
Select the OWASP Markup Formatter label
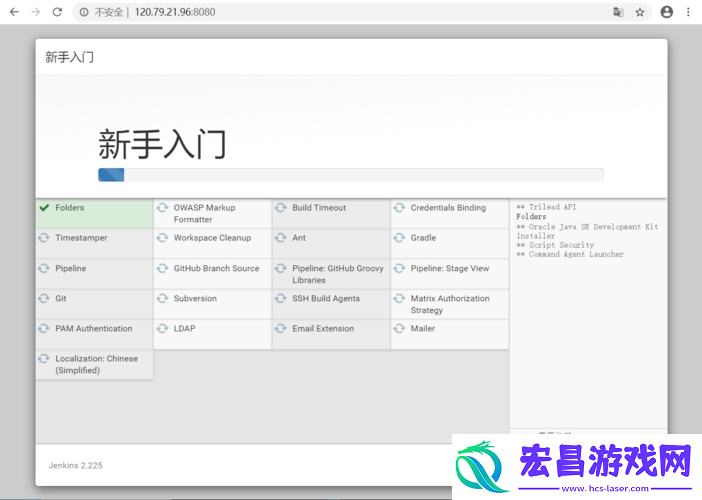[x=205, y=214]
